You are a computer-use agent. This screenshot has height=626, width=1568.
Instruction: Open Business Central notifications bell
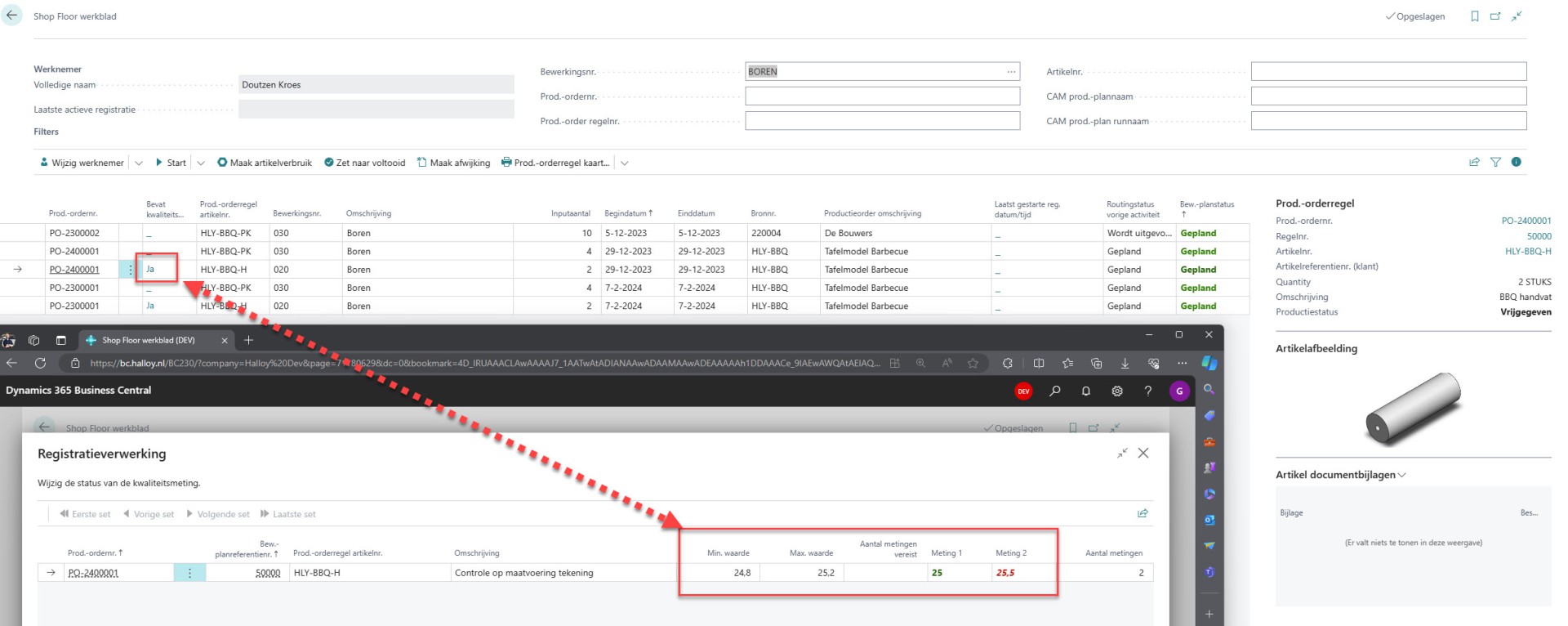pyautogui.click(x=1086, y=391)
